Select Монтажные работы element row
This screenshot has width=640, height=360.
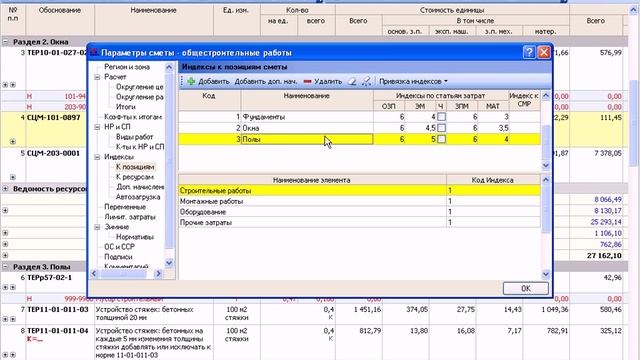tap(359, 201)
